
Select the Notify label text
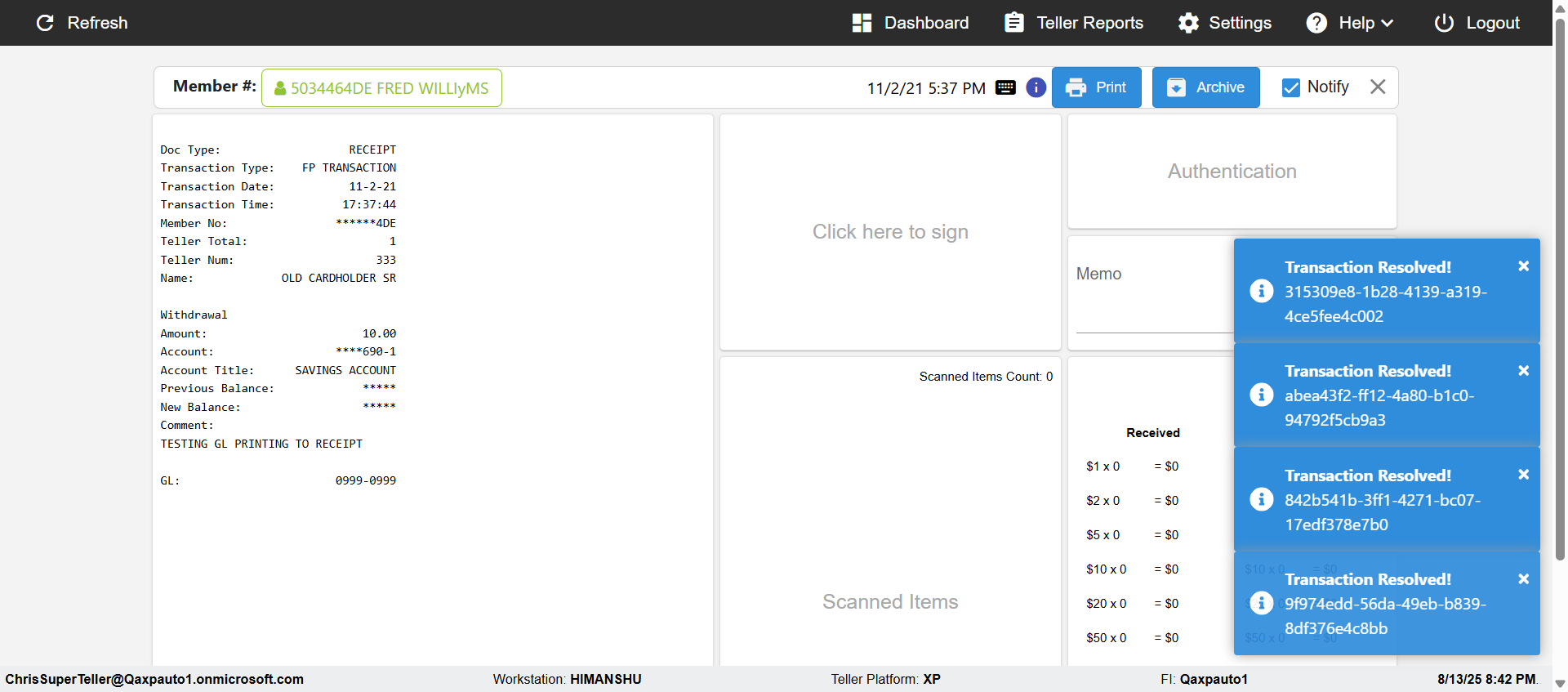(1328, 87)
